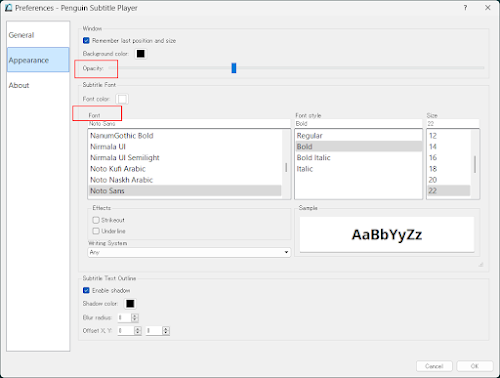Open the Font color swatch
Screen dimensions: 500x378
click(x=122, y=99)
